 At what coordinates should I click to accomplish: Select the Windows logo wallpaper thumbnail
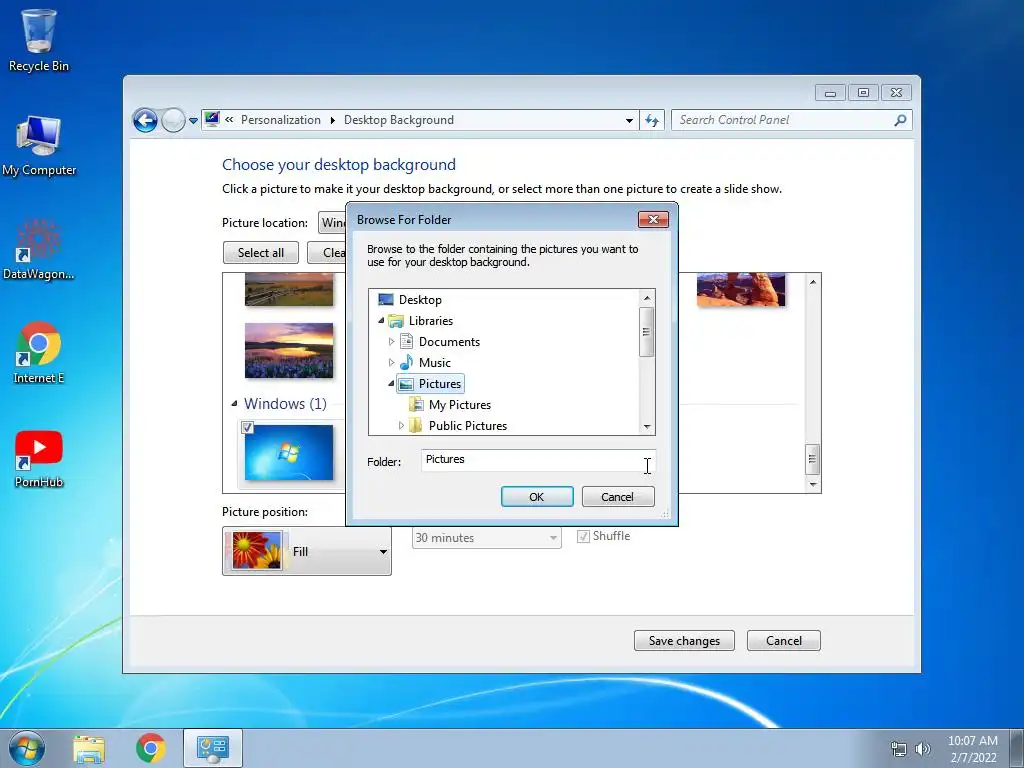[289, 453]
